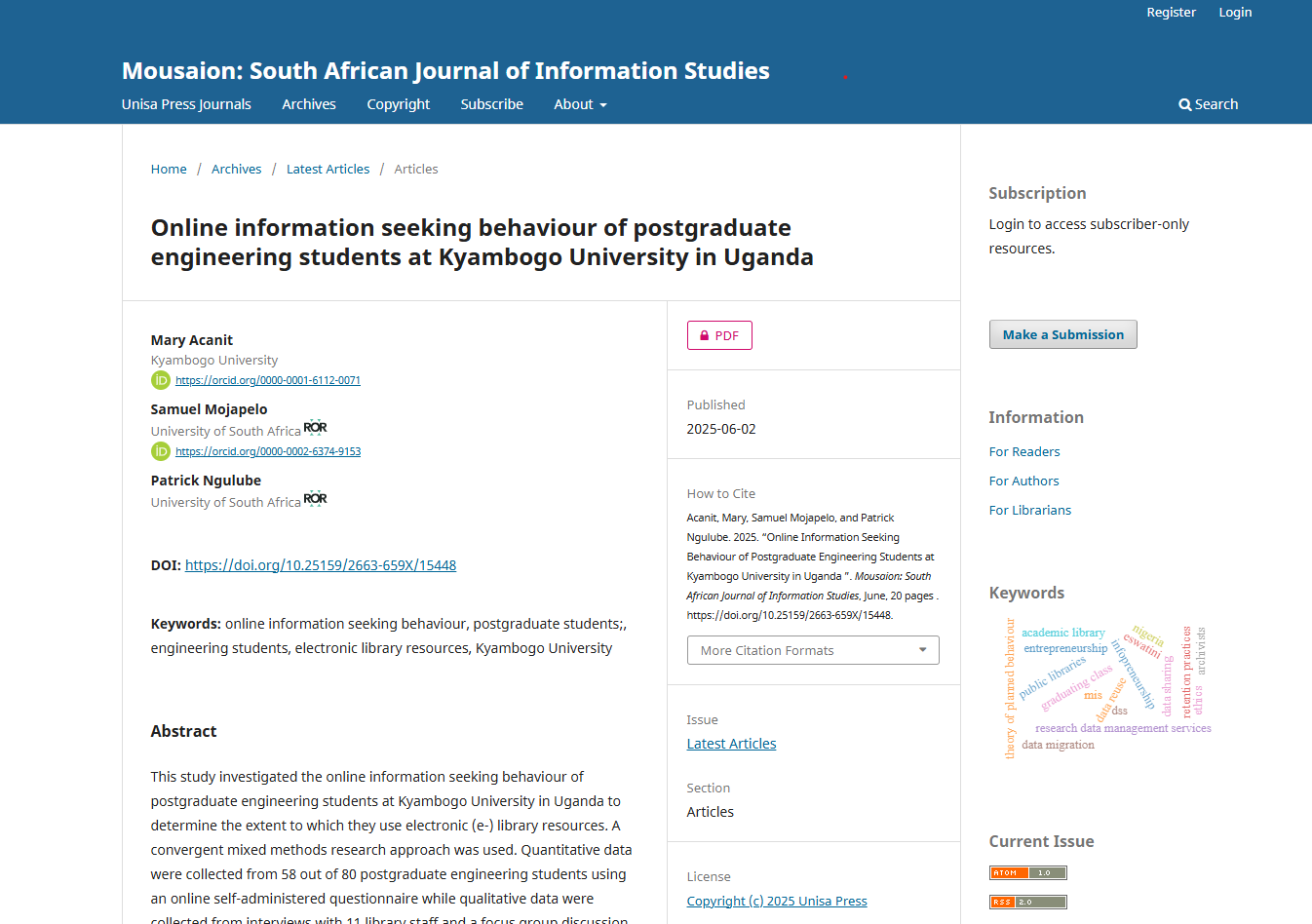The height and width of the screenshot is (924, 1312).
Task: Click 'academic library' in keyword cloud
Action: (x=1063, y=633)
